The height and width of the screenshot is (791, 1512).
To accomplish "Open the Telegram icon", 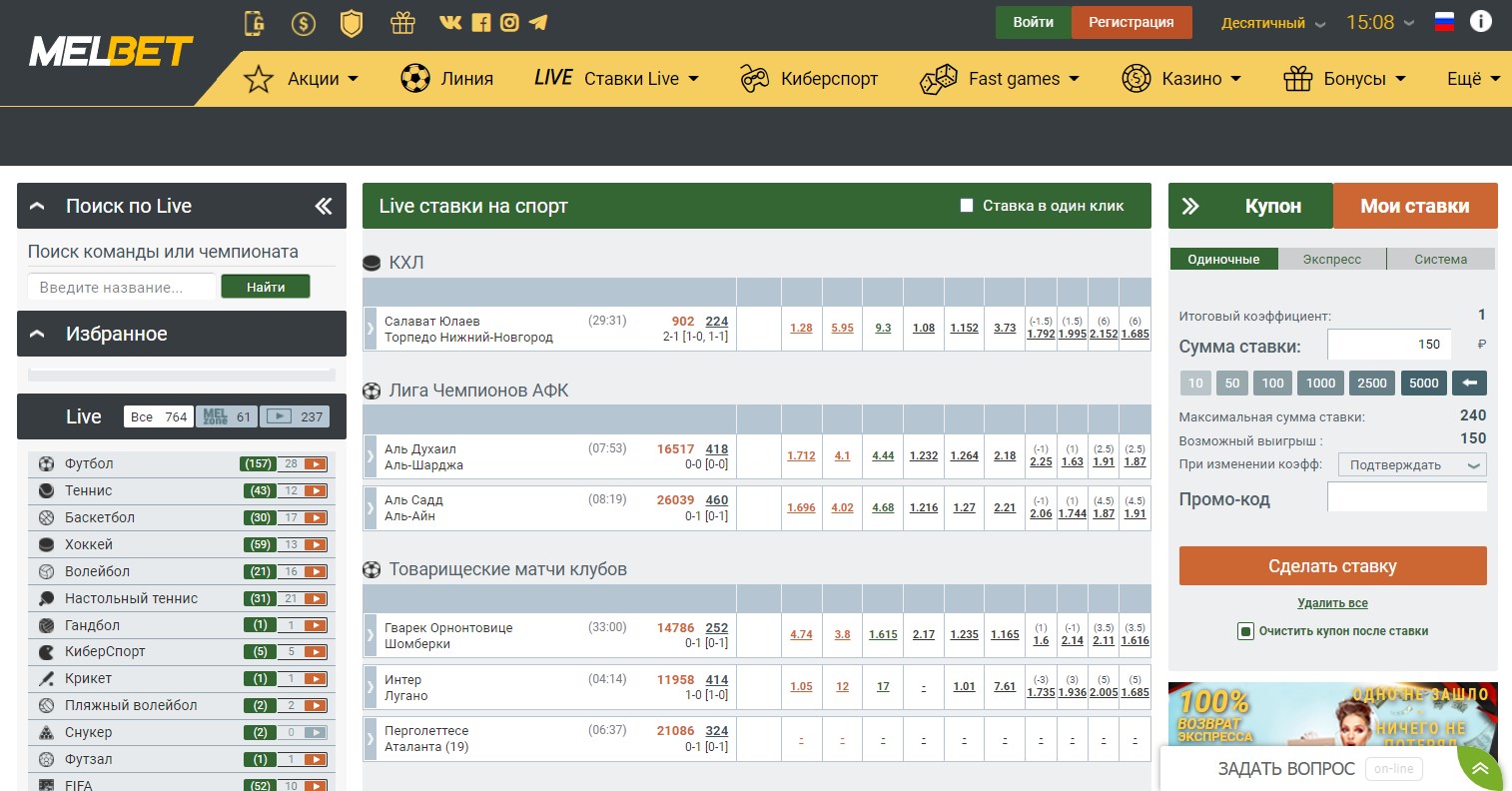I will coord(538,22).
